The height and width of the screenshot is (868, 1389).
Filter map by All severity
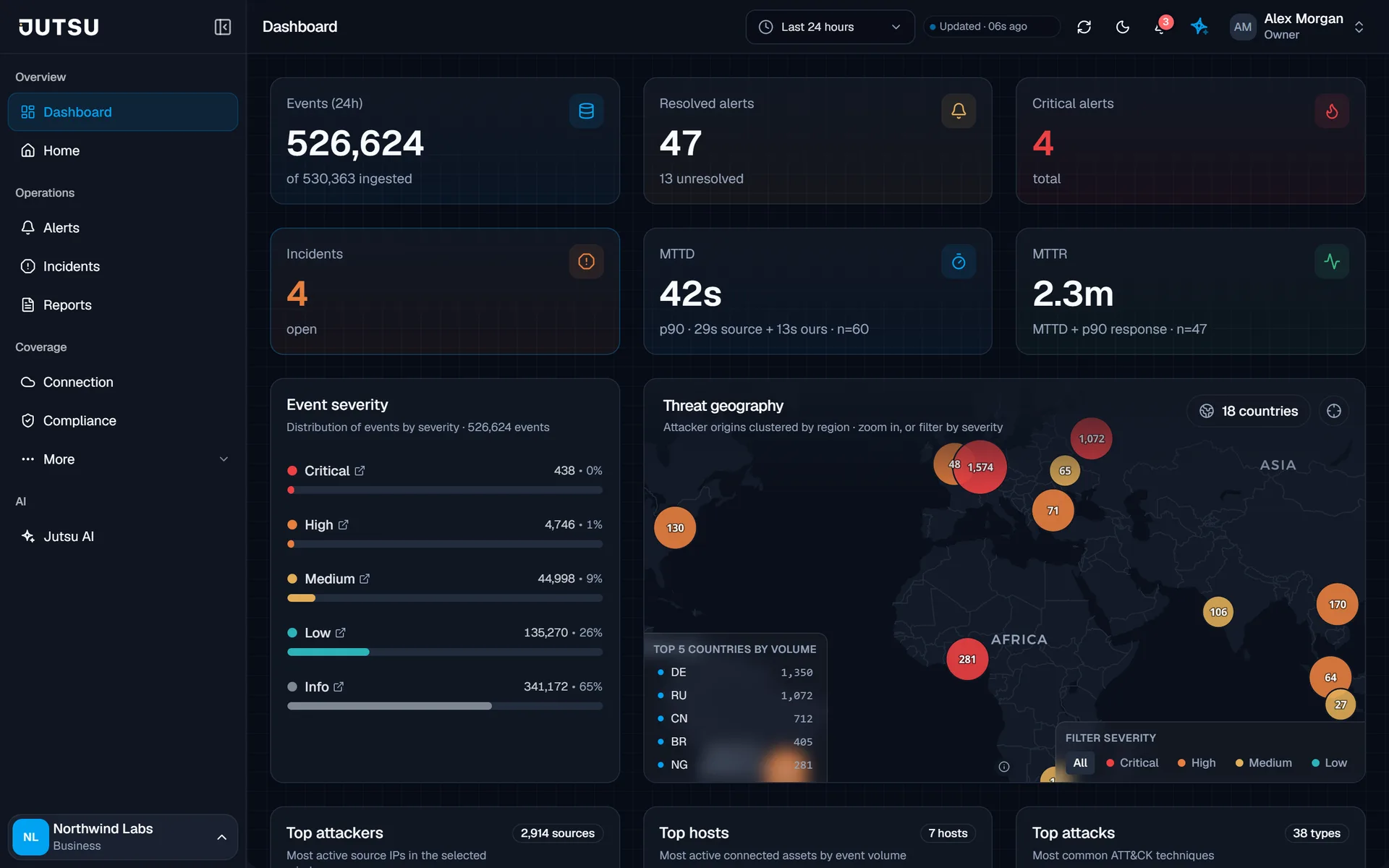1080,763
